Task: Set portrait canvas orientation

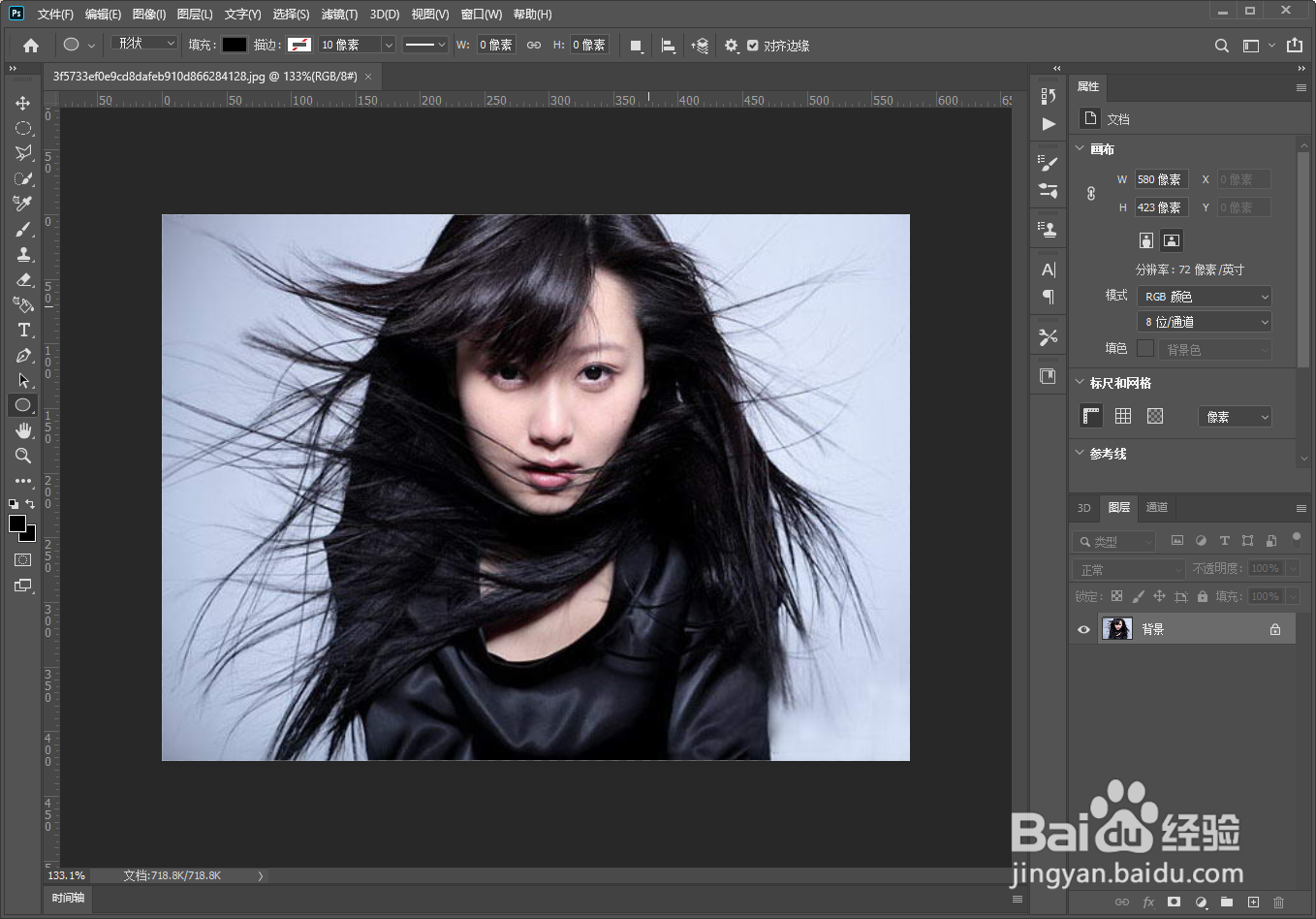Action: (x=1146, y=240)
